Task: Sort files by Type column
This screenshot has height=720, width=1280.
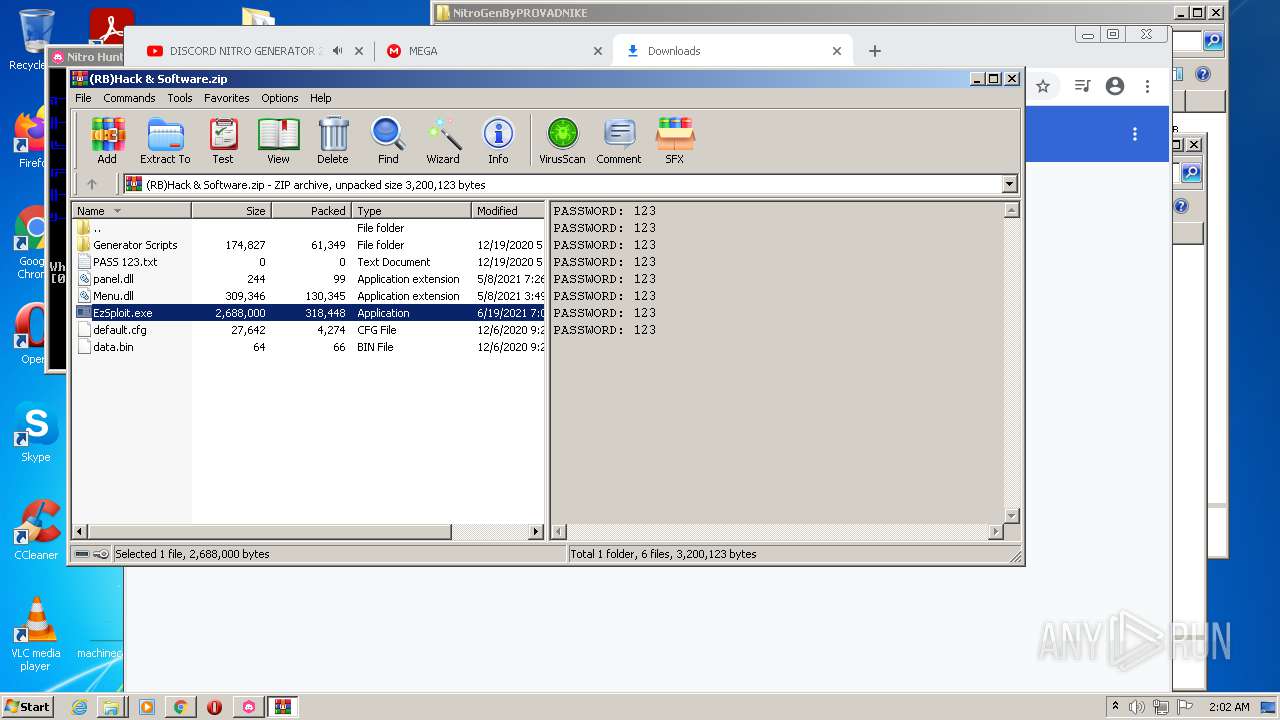Action: tap(411, 211)
